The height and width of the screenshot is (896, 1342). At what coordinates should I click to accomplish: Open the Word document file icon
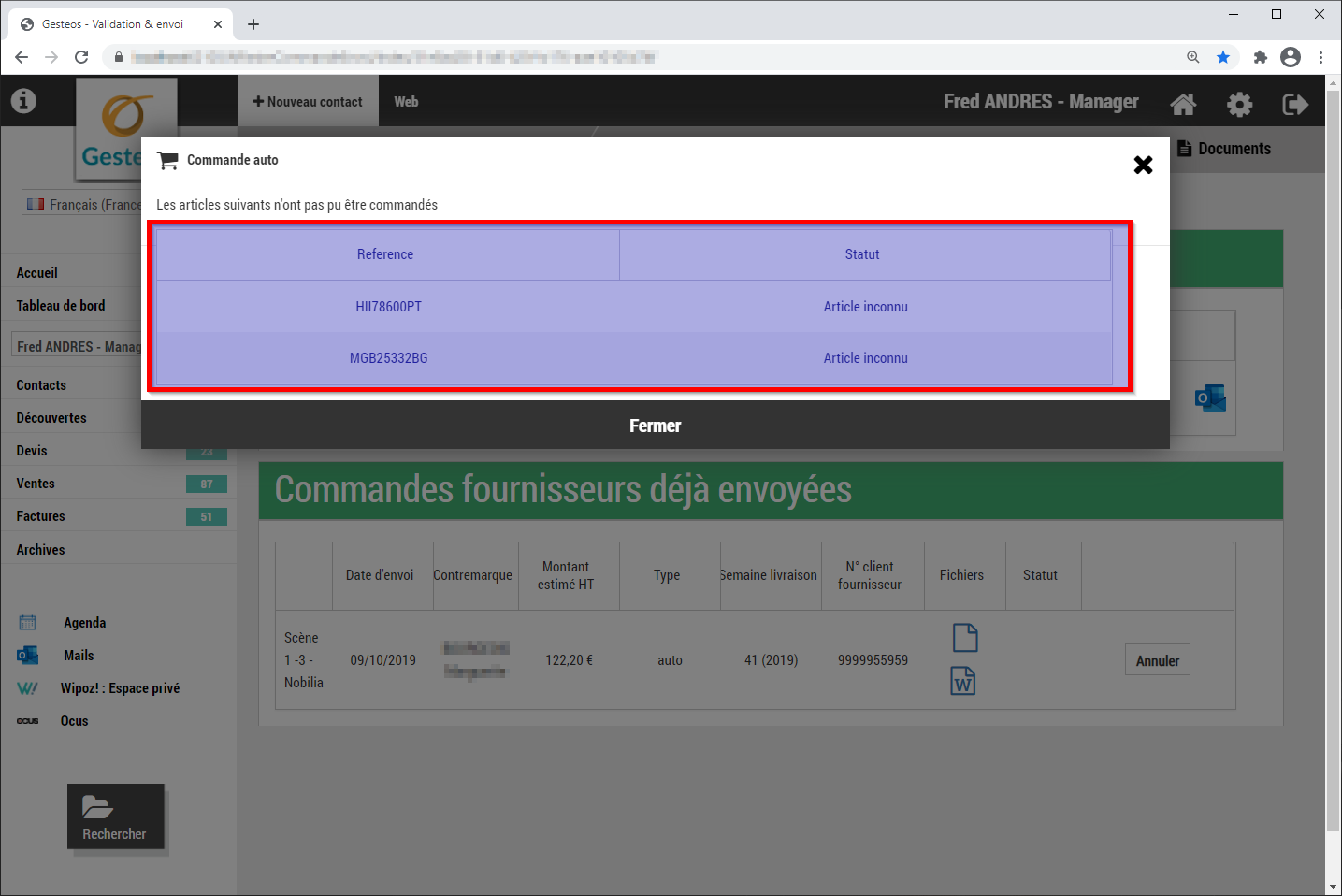pos(963,681)
